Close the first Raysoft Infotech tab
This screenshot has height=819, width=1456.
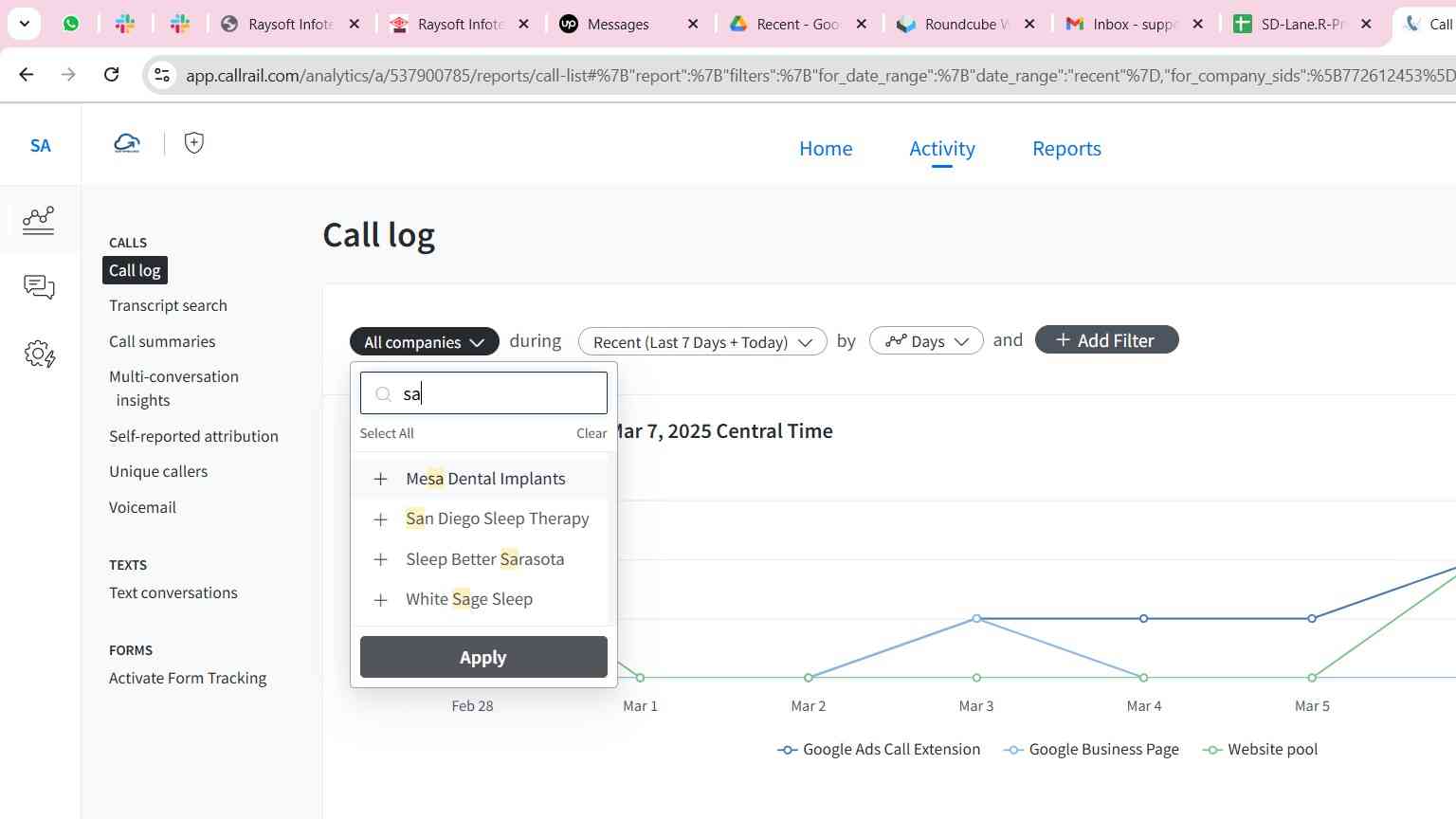click(x=355, y=24)
